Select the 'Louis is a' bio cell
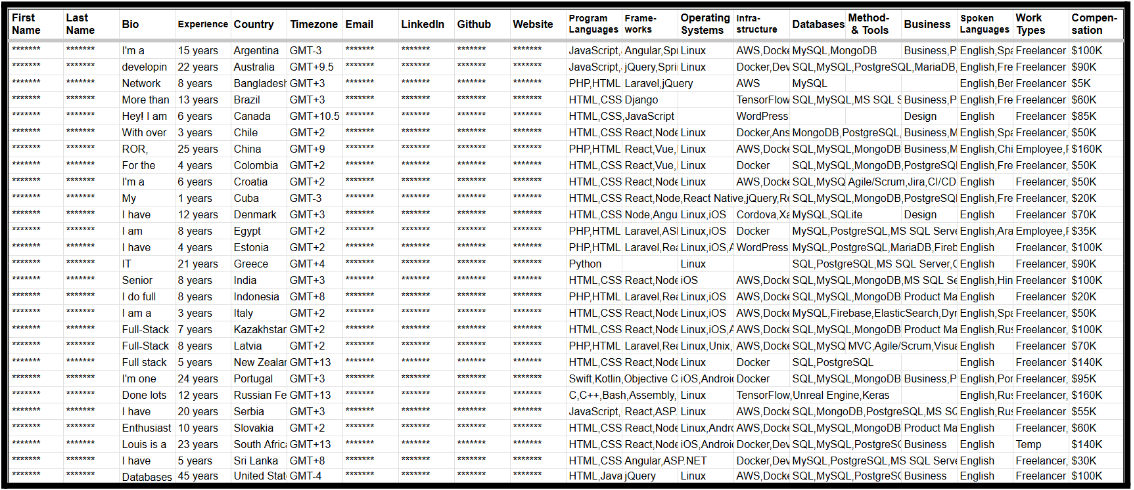The height and width of the screenshot is (490, 1134). click(x=145, y=444)
